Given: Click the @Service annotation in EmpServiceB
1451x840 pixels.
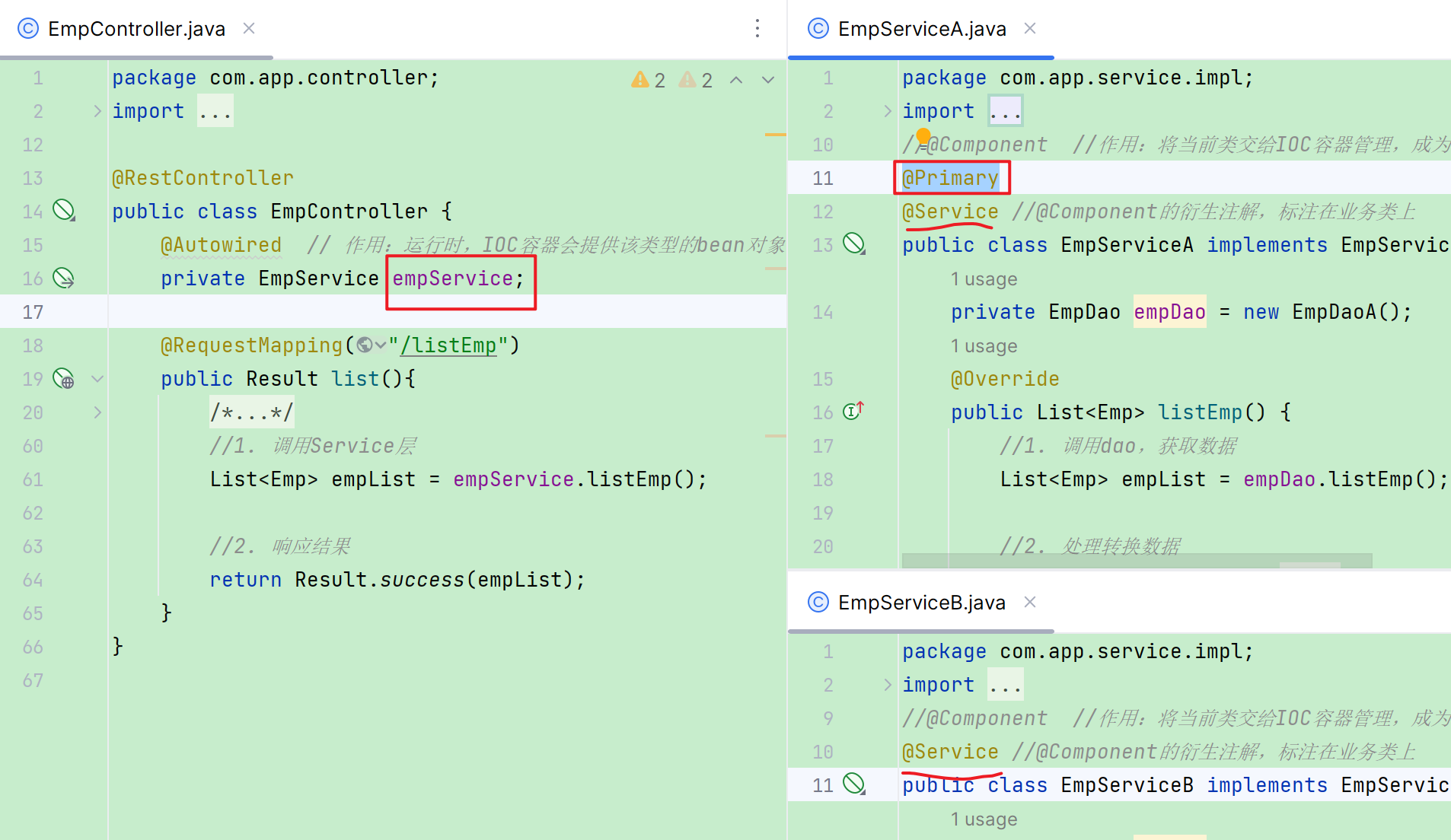Looking at the screenshot, I should (x=950, y=752).
